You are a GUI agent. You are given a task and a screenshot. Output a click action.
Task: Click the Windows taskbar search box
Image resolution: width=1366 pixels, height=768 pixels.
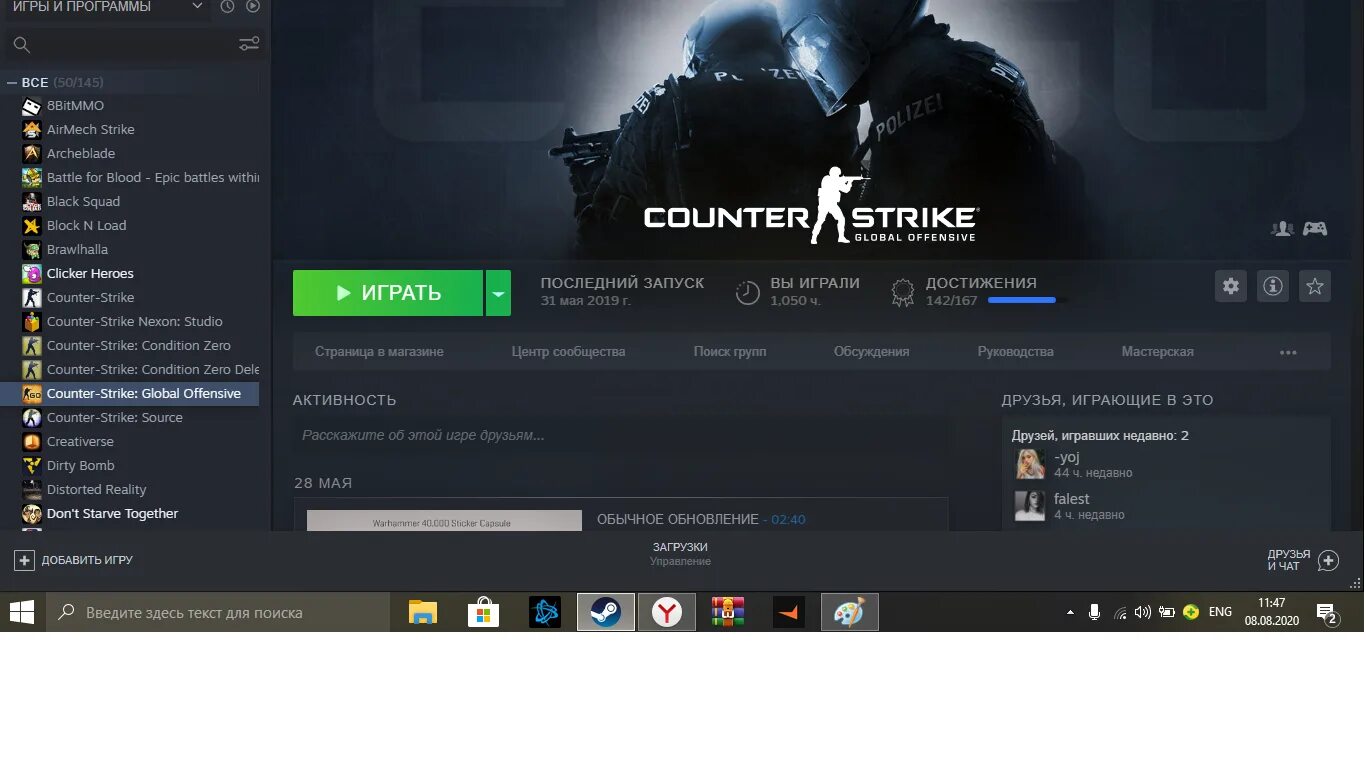218,612
